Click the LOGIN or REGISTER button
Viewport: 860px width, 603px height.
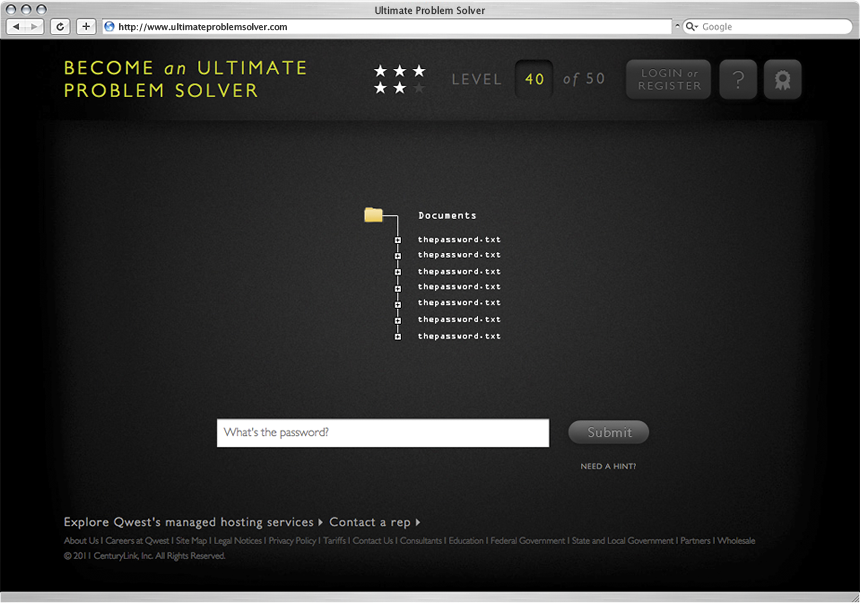(669, 80)
